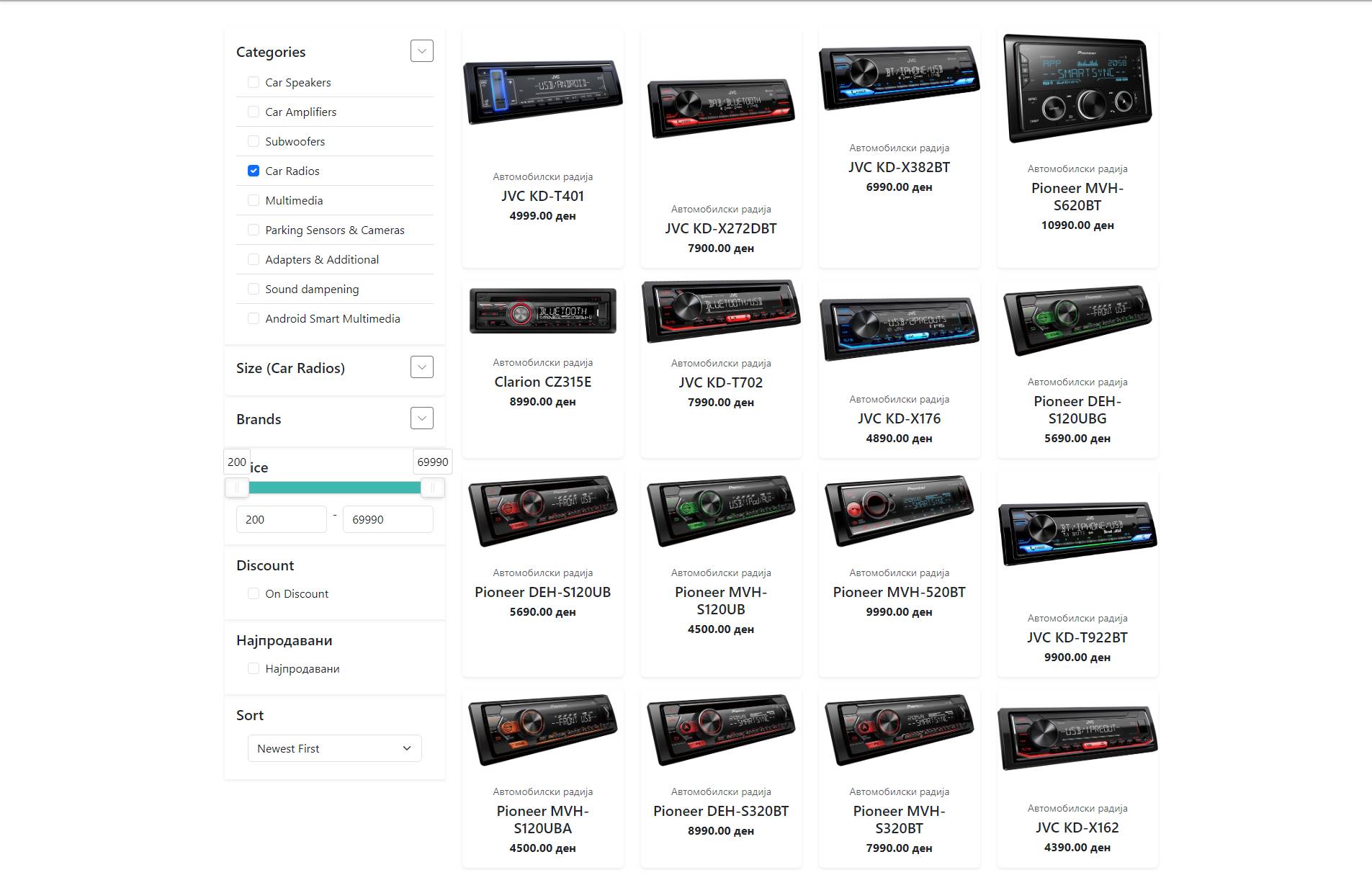Click the Pioneer DEH-S120UB title link
Screen dimensions: 1372x875
pyautogui.click(x=543, y=592)
